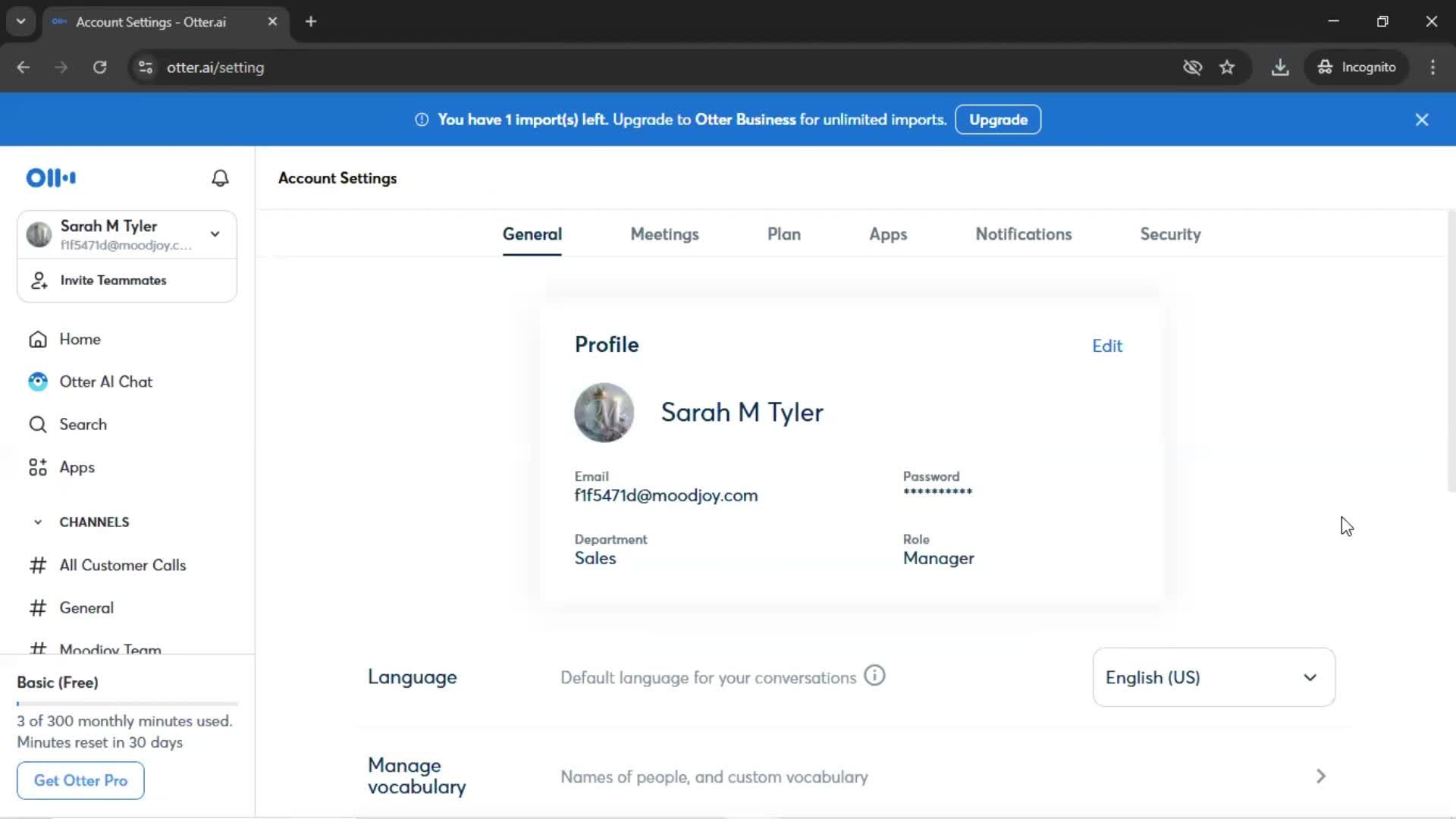Click the Search magnifier icon in sidebar
The height and width of the screenshot is (819, 1456).
tap(38, 424)
